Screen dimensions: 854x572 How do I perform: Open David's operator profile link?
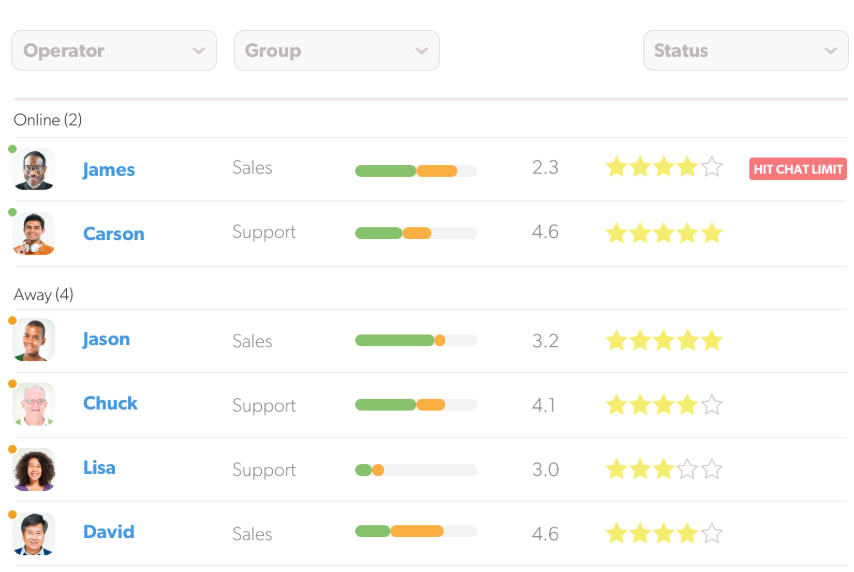click(108, 532)
